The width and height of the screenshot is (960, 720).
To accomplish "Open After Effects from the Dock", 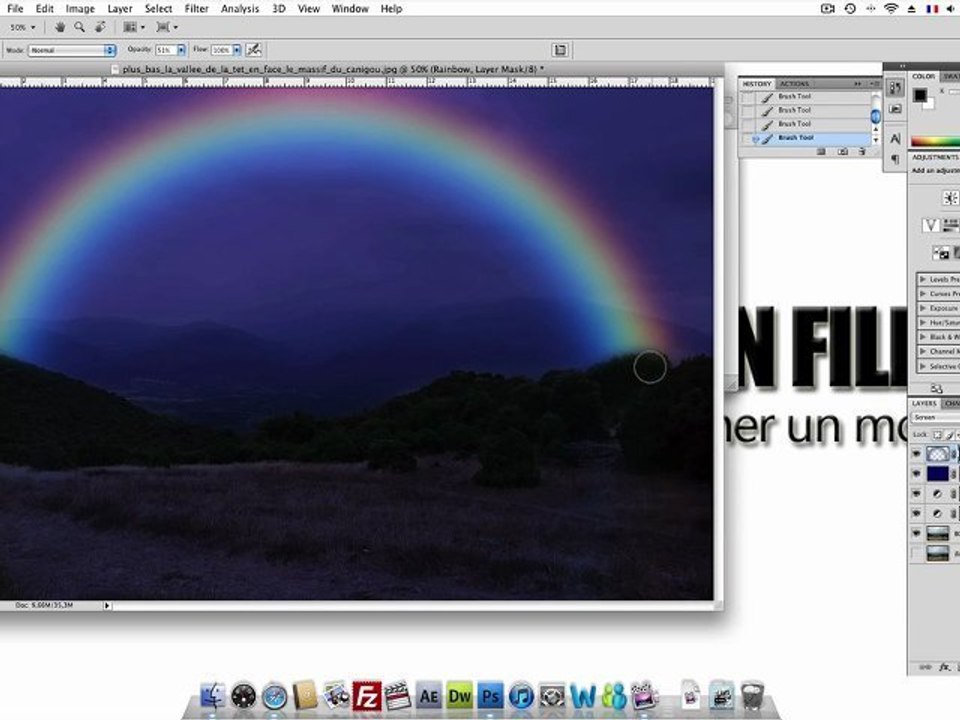I will pyautogui.click(x=429, y=696).
